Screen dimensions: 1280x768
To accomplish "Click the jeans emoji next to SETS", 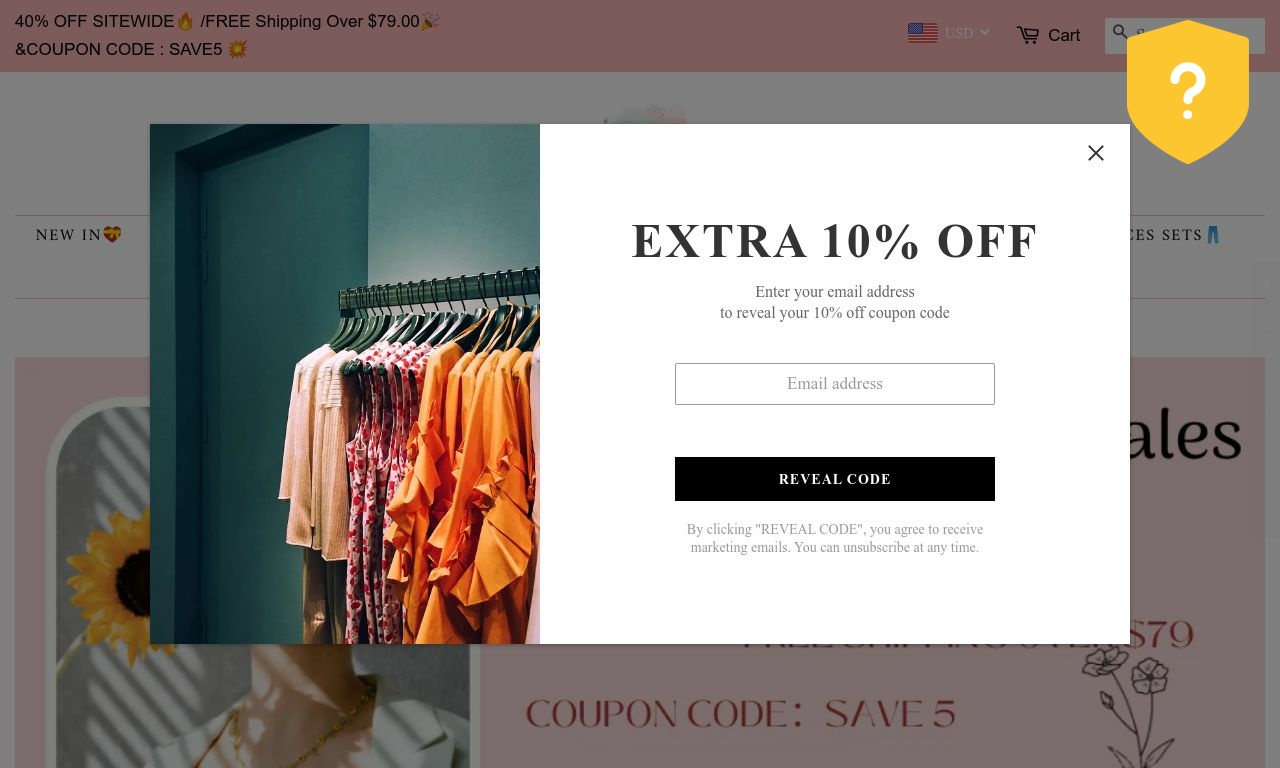I will point(1213,235).
